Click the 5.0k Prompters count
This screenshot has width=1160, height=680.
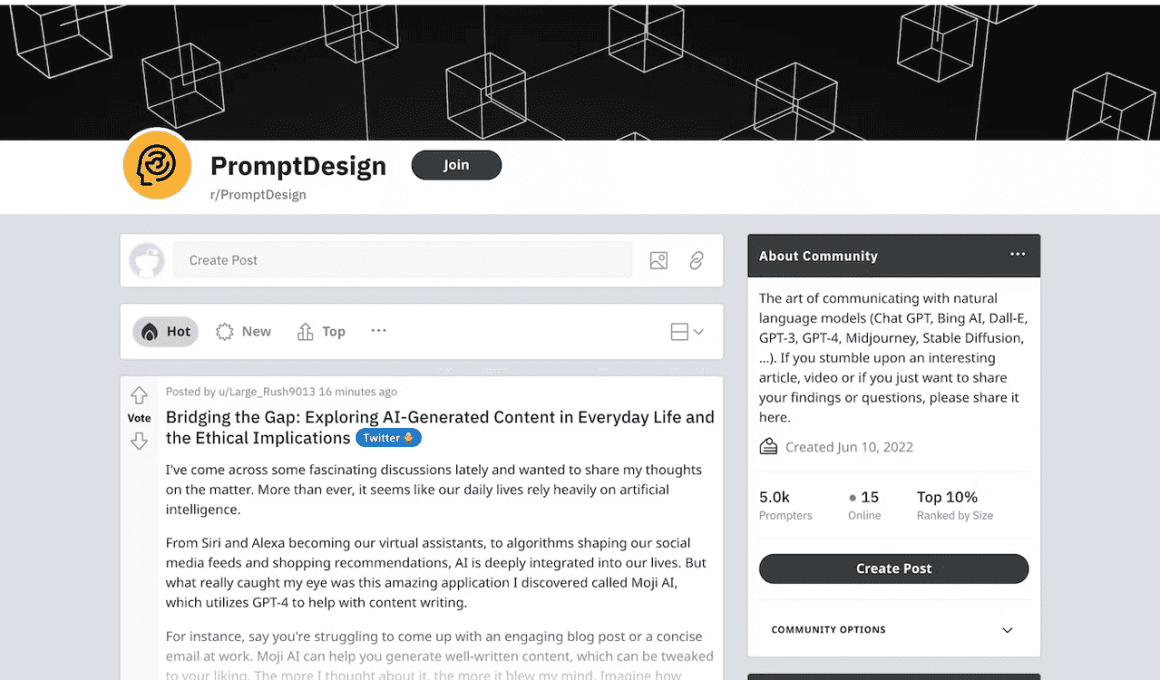pyautogui.click(x=786, y=505)
